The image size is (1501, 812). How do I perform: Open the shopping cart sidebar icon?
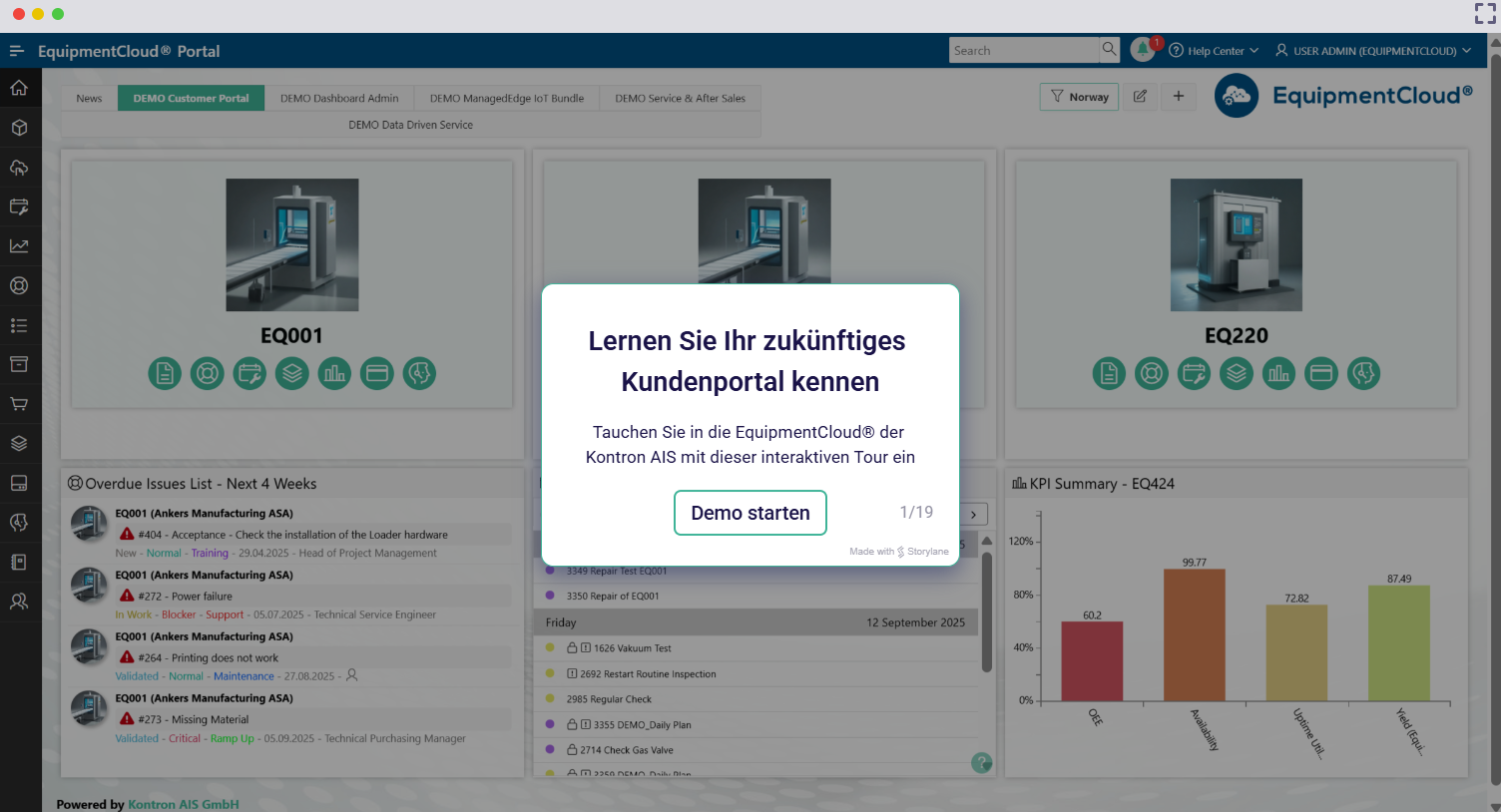[19, 404]
